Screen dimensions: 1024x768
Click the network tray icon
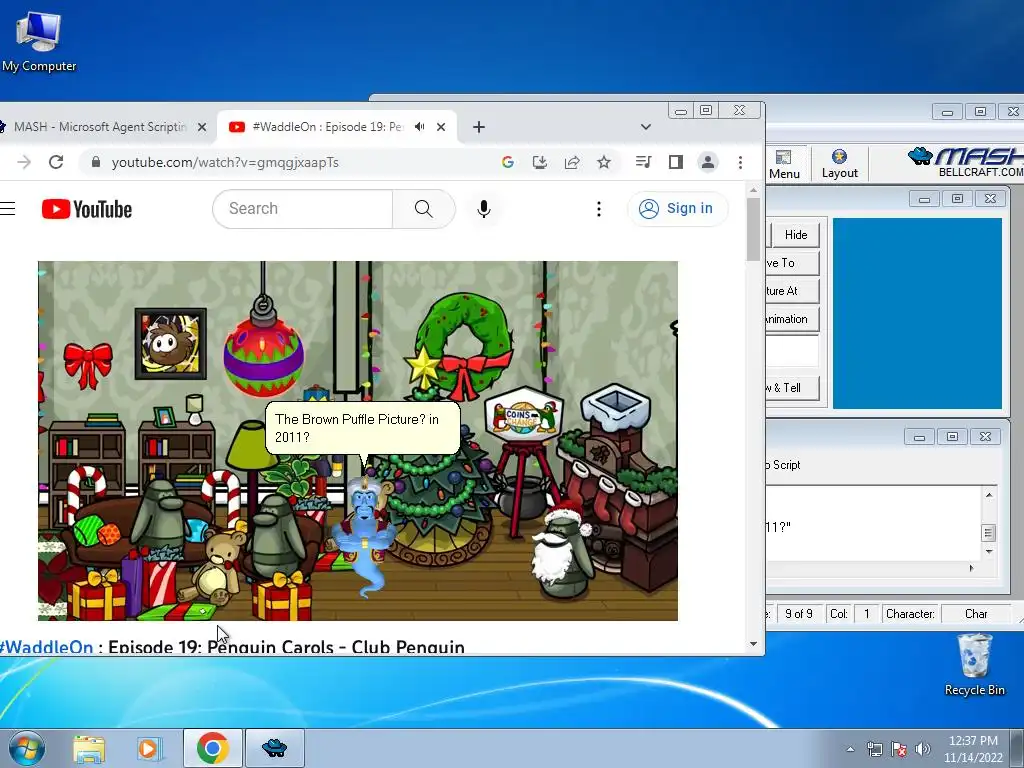[x=874, y=749]
